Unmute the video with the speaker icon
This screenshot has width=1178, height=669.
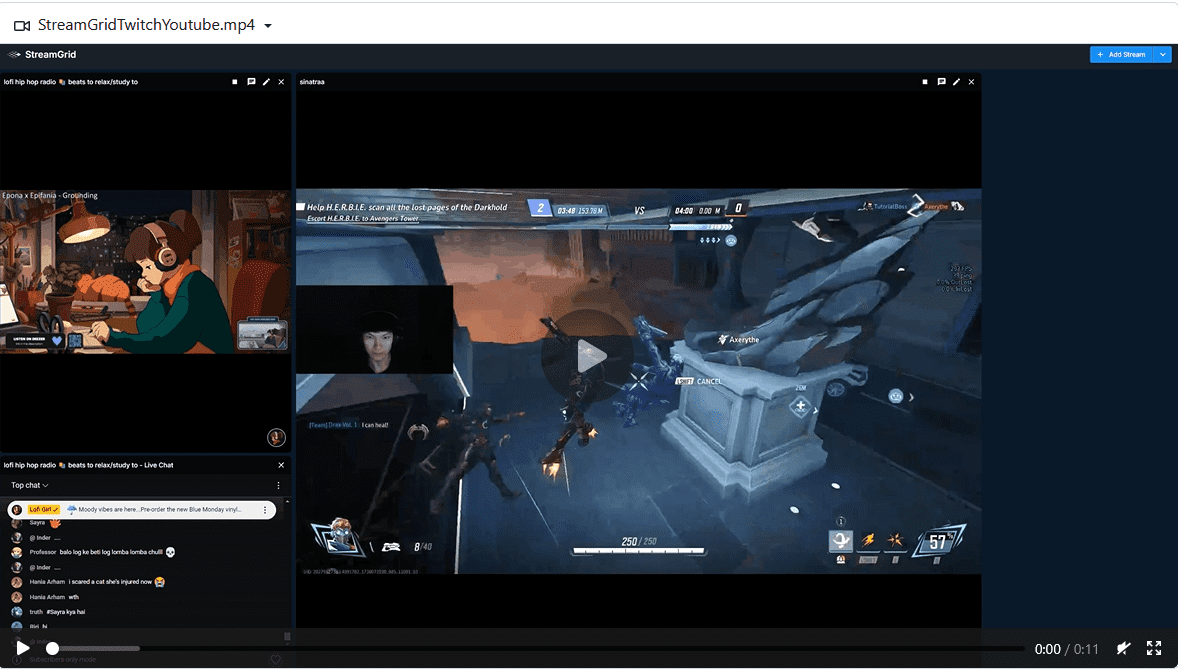point(1123,648)
